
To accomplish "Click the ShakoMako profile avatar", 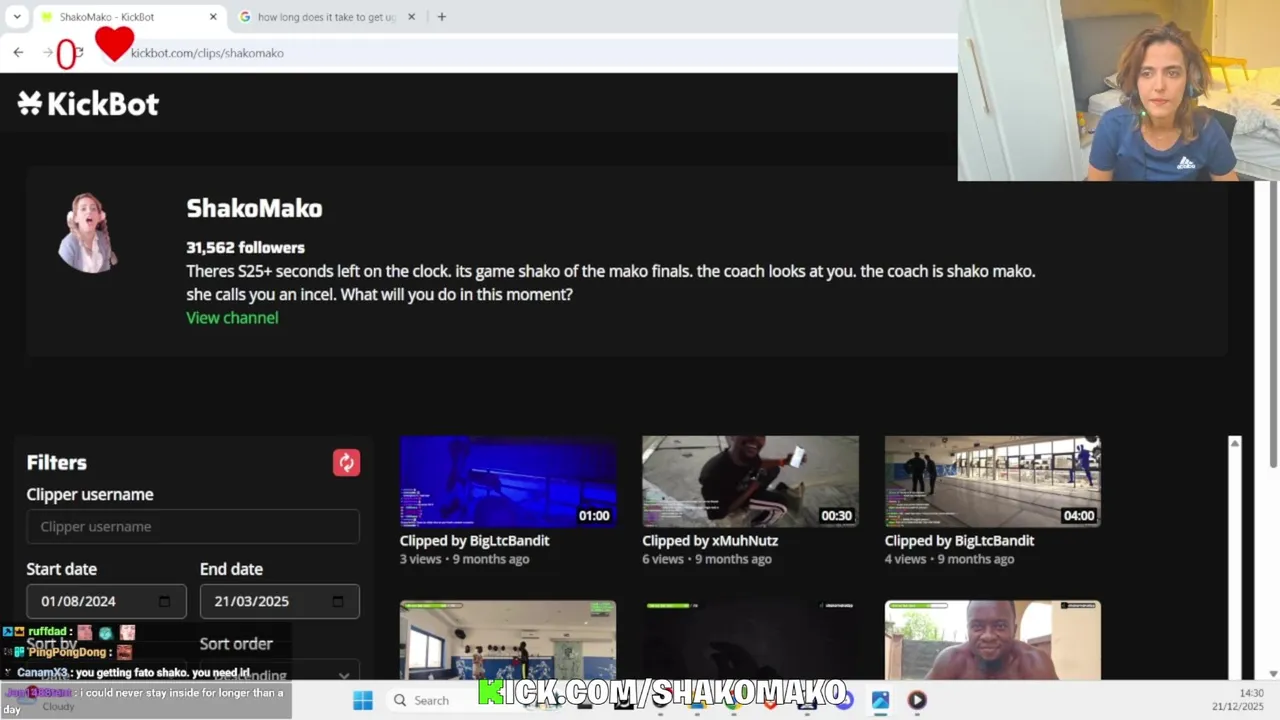I will click(x=87, y=233).
